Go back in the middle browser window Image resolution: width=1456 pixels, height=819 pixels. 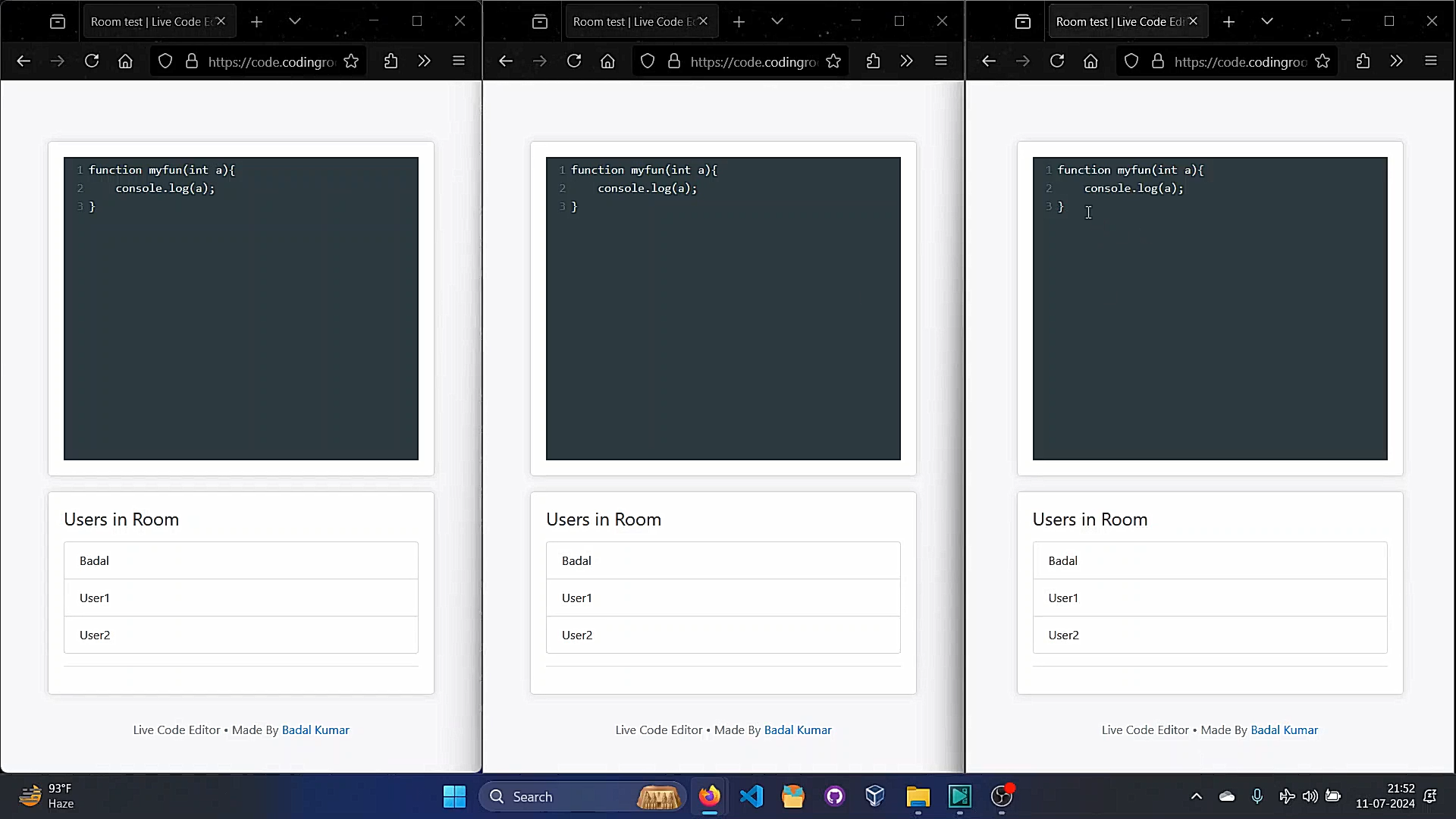(x=506, y=61)
